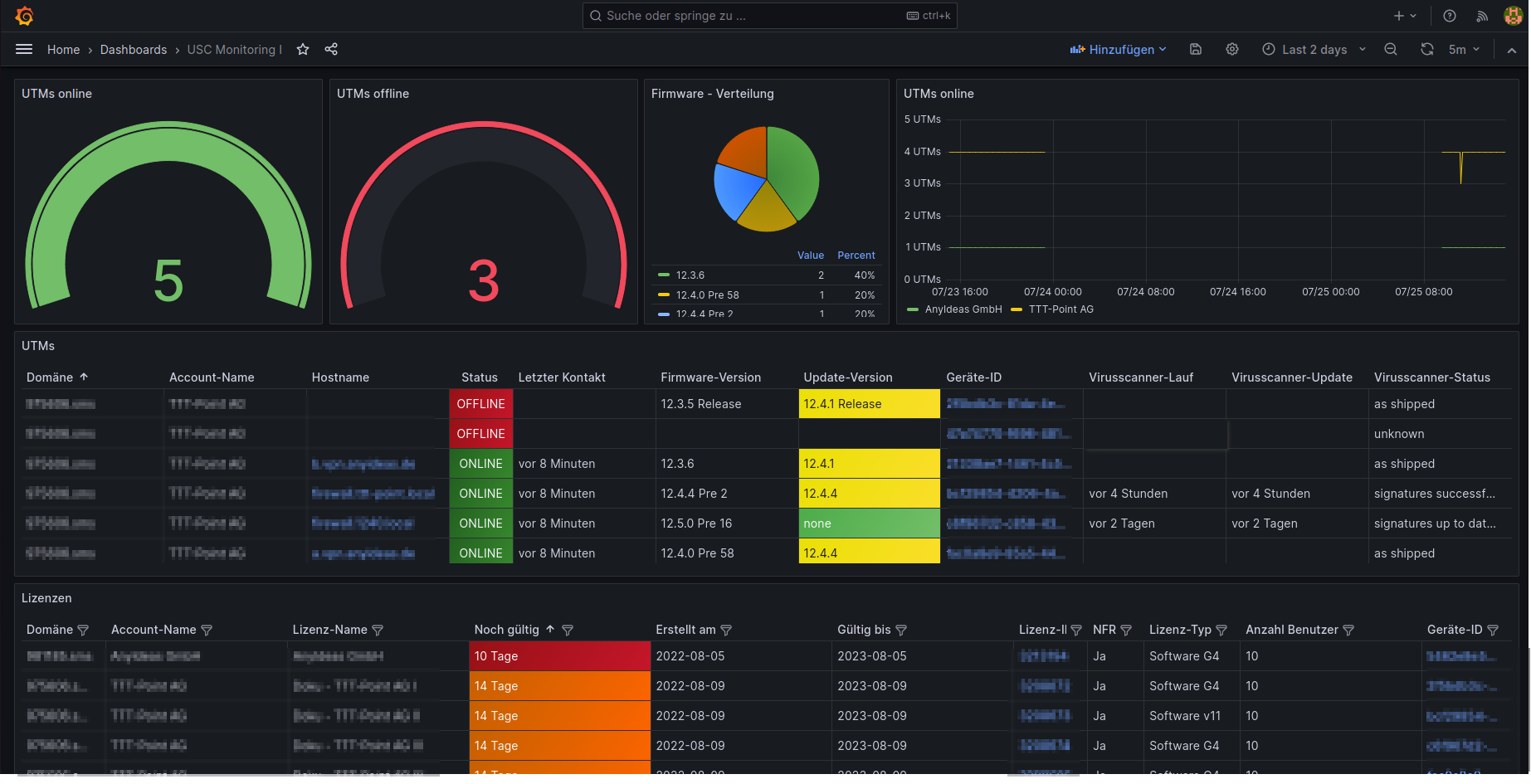The image size is (1531, 784).
Task: Toggle the hamburger navigation menu
Action: [24, 49]
